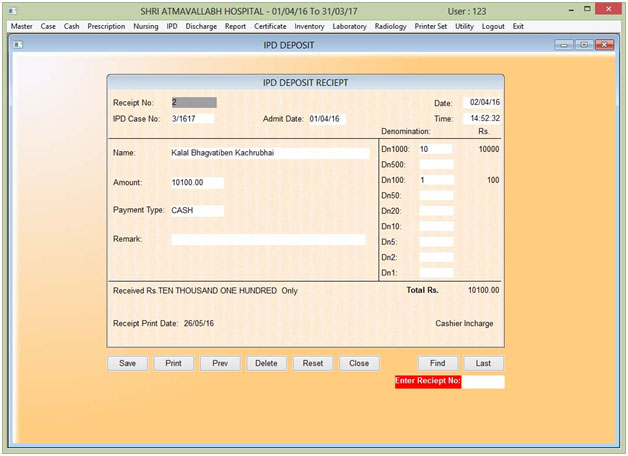Screen dimensions: 628x456
Task: Go to previous receipt with Prev
Action: coord(220,363)
